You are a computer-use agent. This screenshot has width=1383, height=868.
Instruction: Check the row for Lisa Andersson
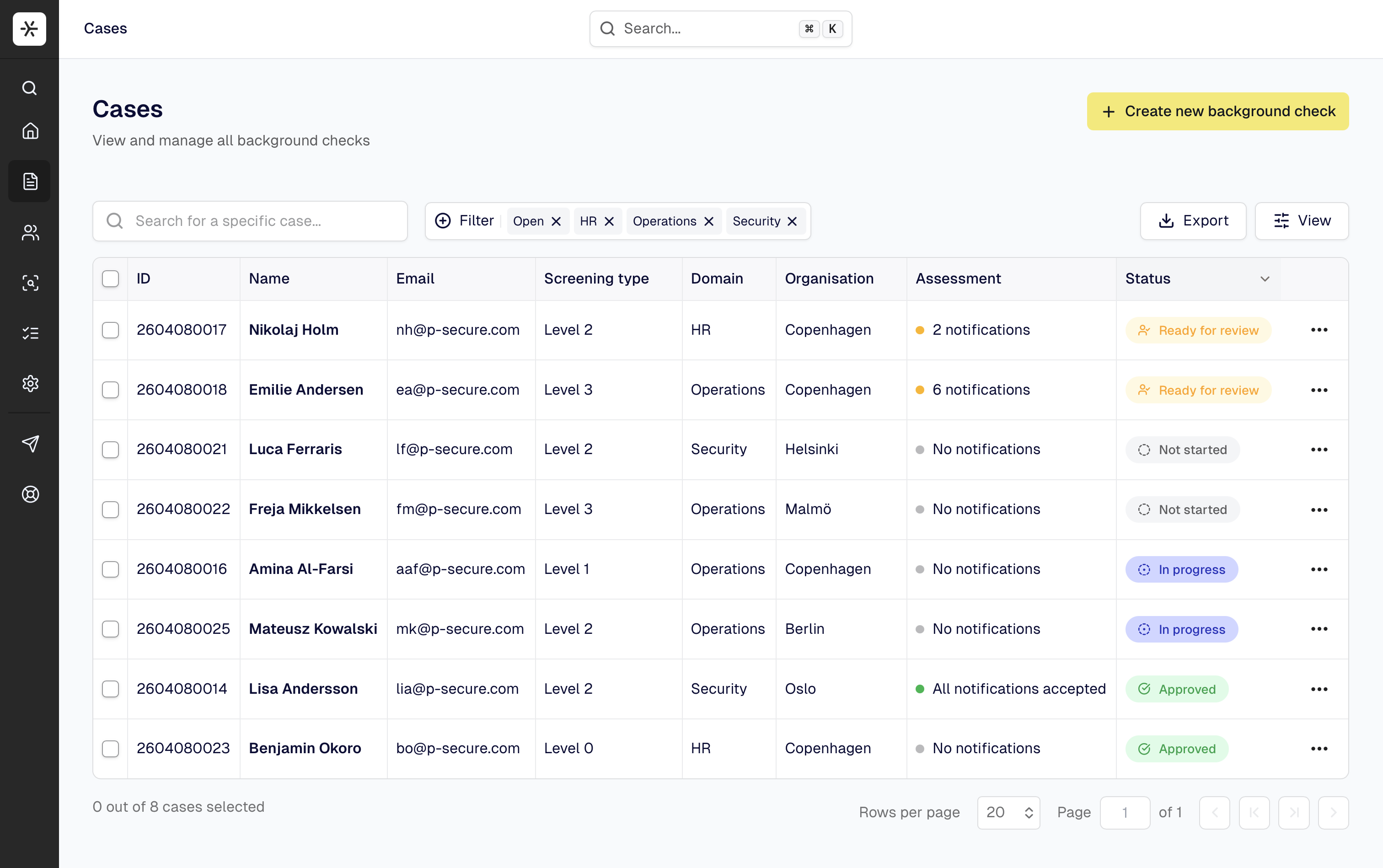pyautogui.click(x=110, y=689)
